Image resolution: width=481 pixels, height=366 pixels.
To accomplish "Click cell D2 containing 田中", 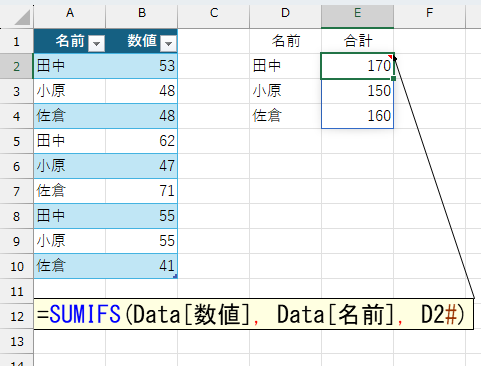I will [285, 66].
